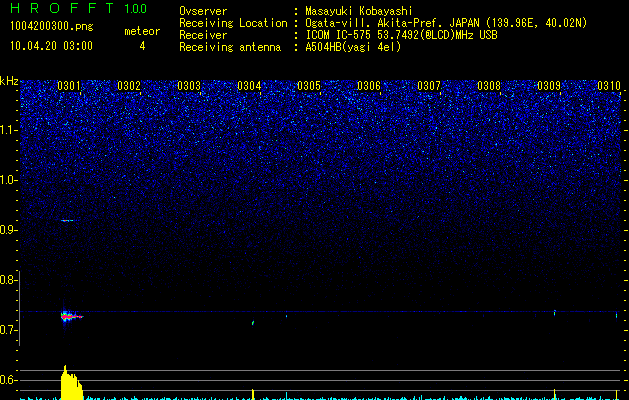Click the kHz axis unit label

[9, 81]
